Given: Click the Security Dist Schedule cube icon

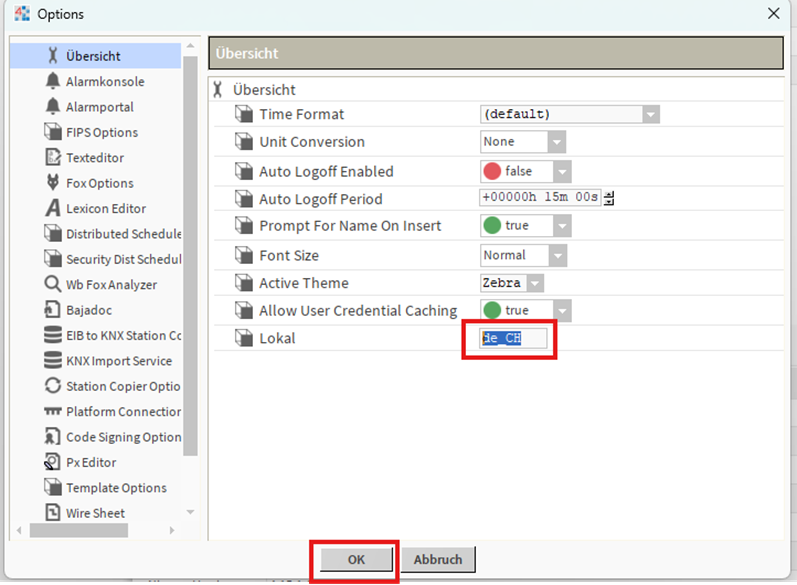Looking at the screenshot, I should tap(52, 259).
